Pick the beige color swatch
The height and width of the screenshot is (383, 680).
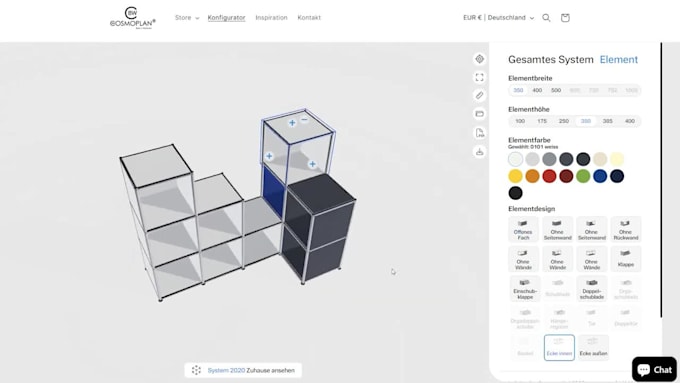[600, 159]
